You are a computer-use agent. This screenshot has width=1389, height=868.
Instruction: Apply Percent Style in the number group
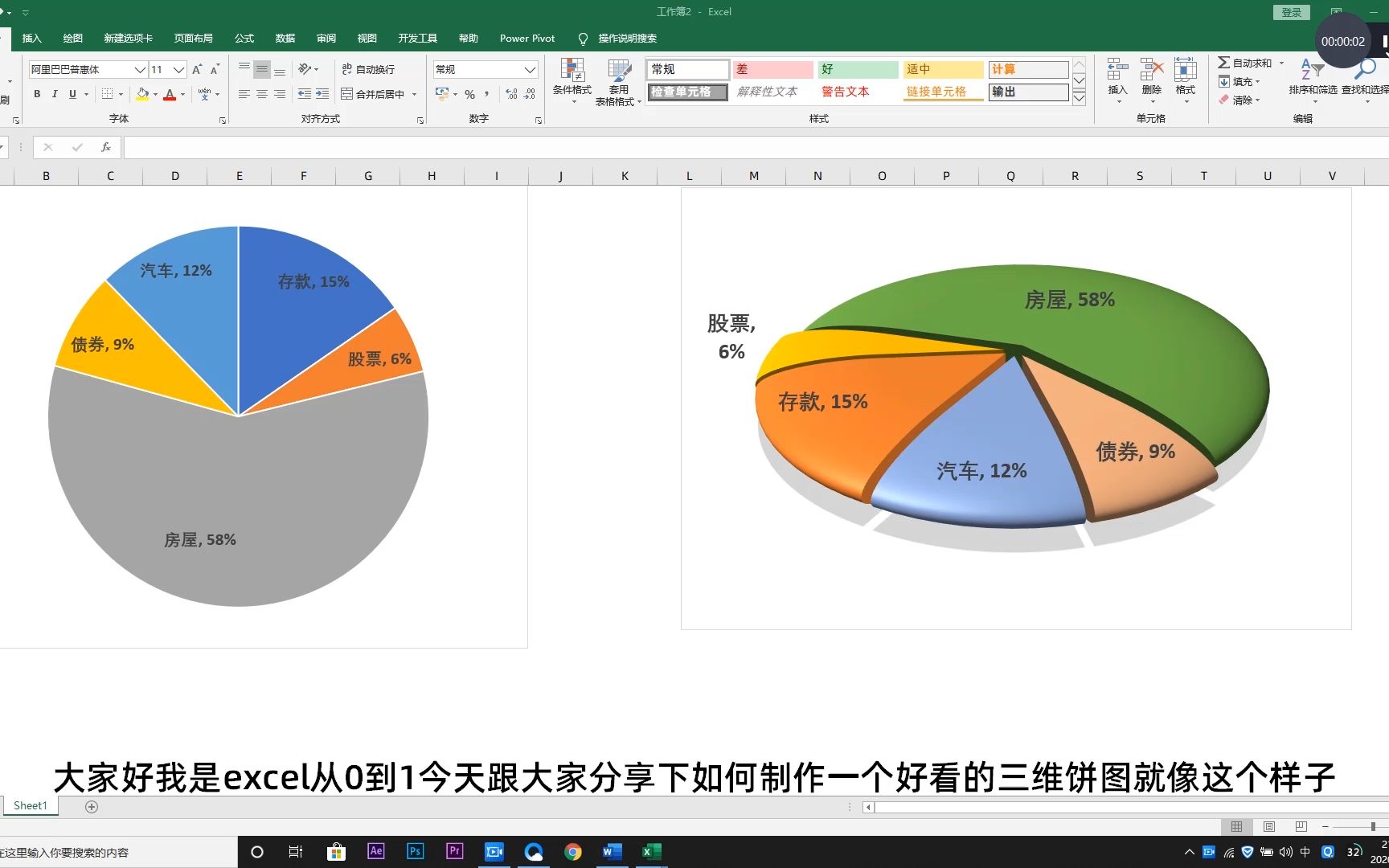click(x=469, y=94)
